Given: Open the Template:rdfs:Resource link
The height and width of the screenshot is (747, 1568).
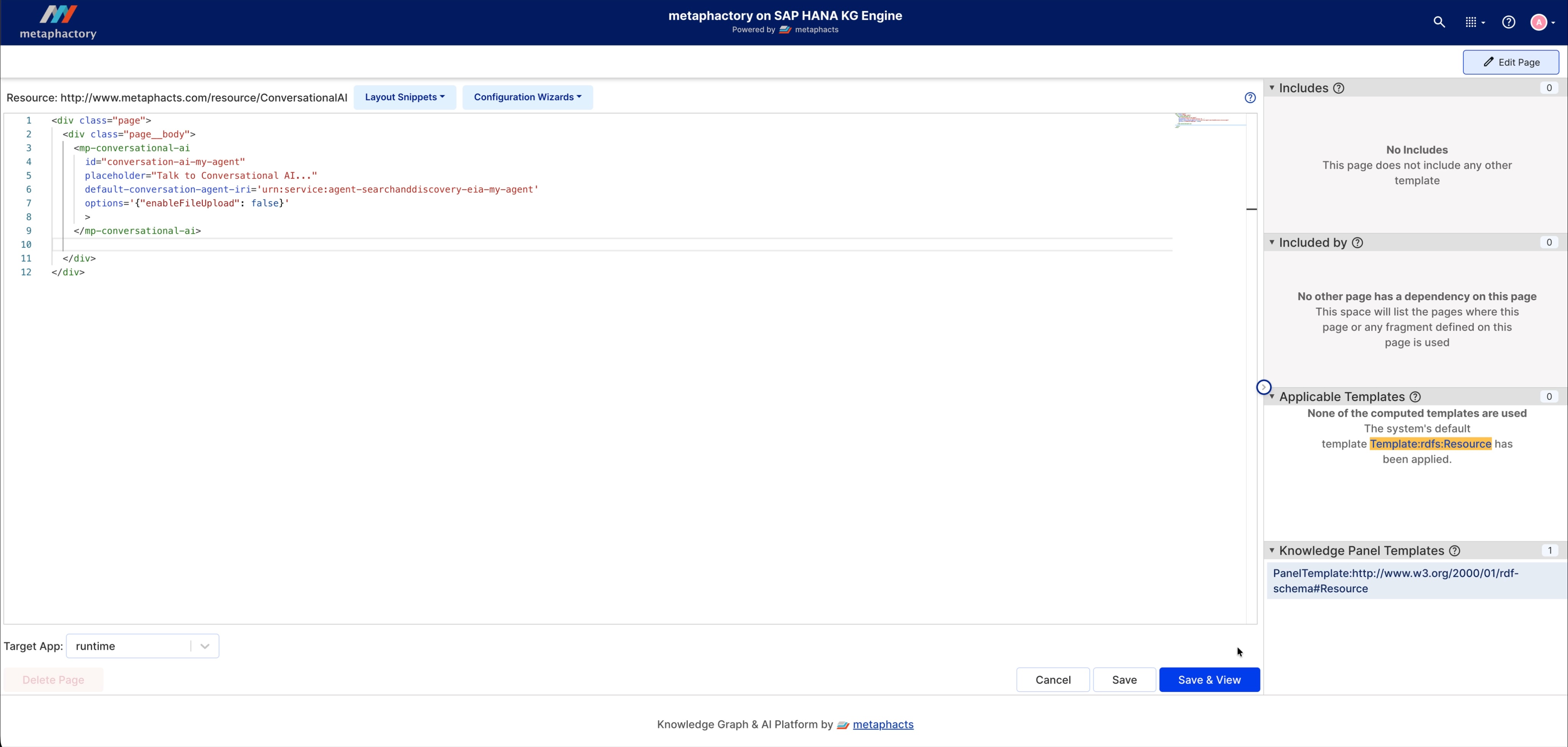Looking at the screenshot, I should (x=1431, y=444).
